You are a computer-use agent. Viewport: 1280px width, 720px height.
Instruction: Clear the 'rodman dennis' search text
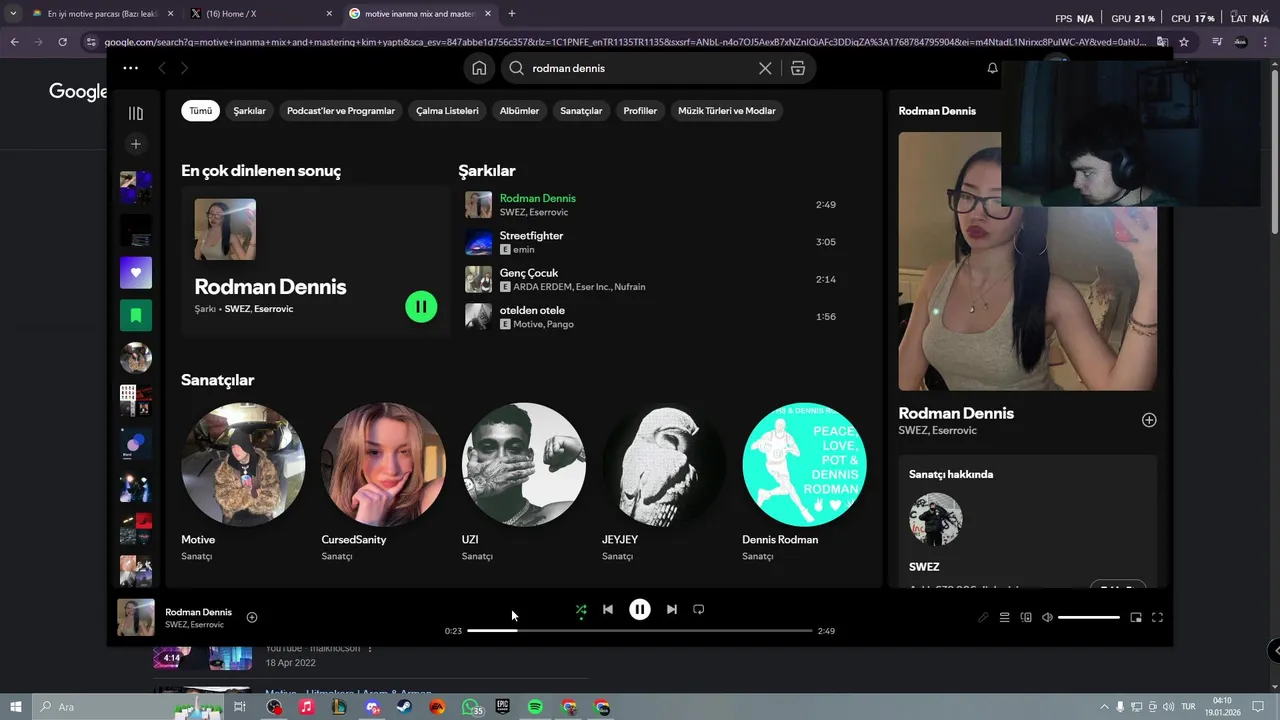(765, 68)
